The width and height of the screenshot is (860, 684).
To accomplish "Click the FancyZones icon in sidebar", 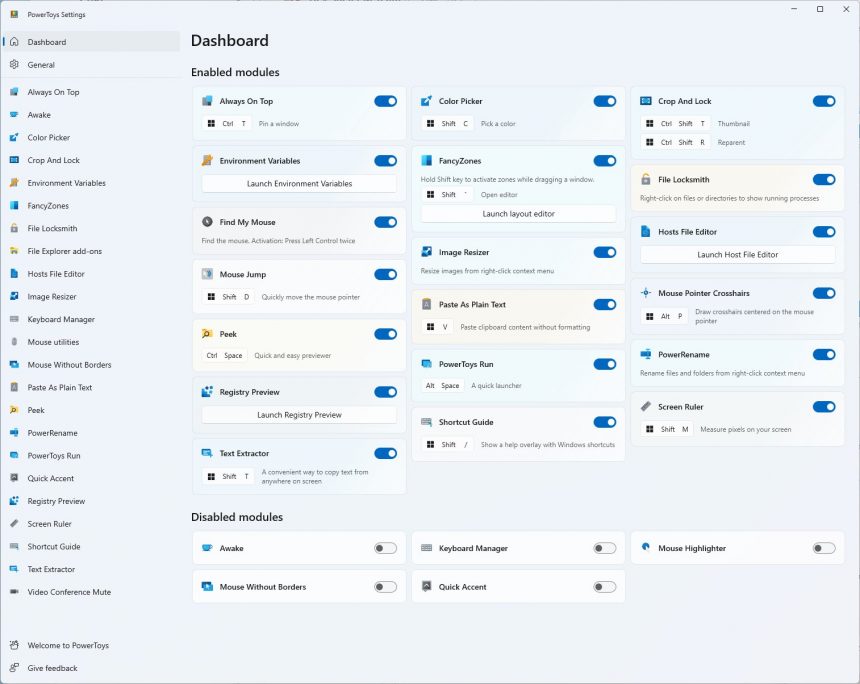I will [14, 206].
